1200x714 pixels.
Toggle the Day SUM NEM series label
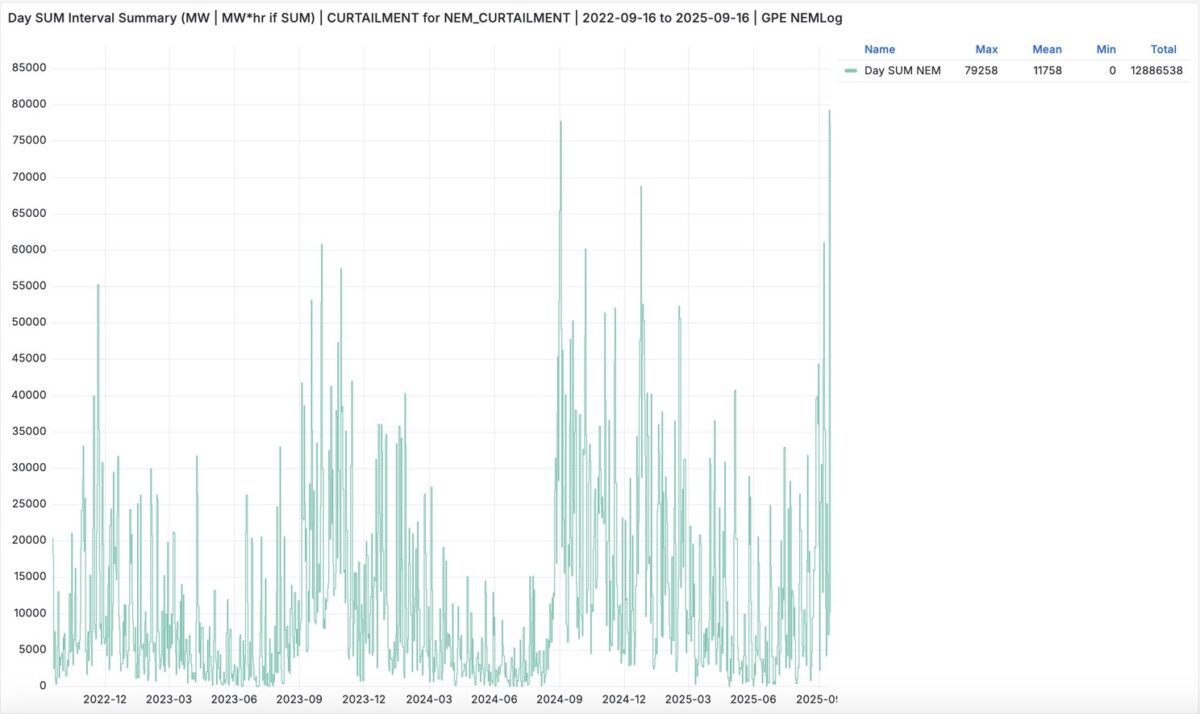(902, 70)
